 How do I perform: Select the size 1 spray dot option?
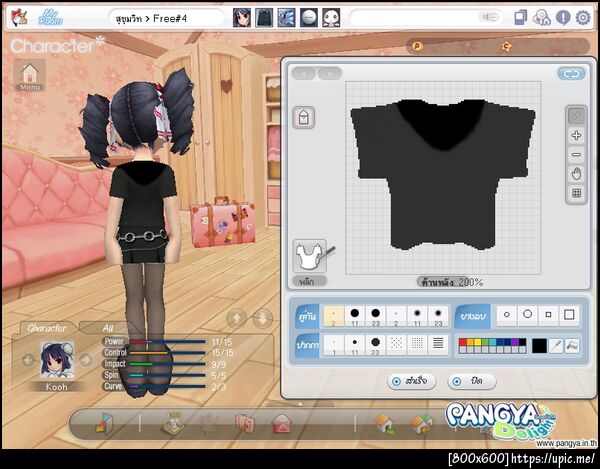pyautogui.click(x=334, y=345)
